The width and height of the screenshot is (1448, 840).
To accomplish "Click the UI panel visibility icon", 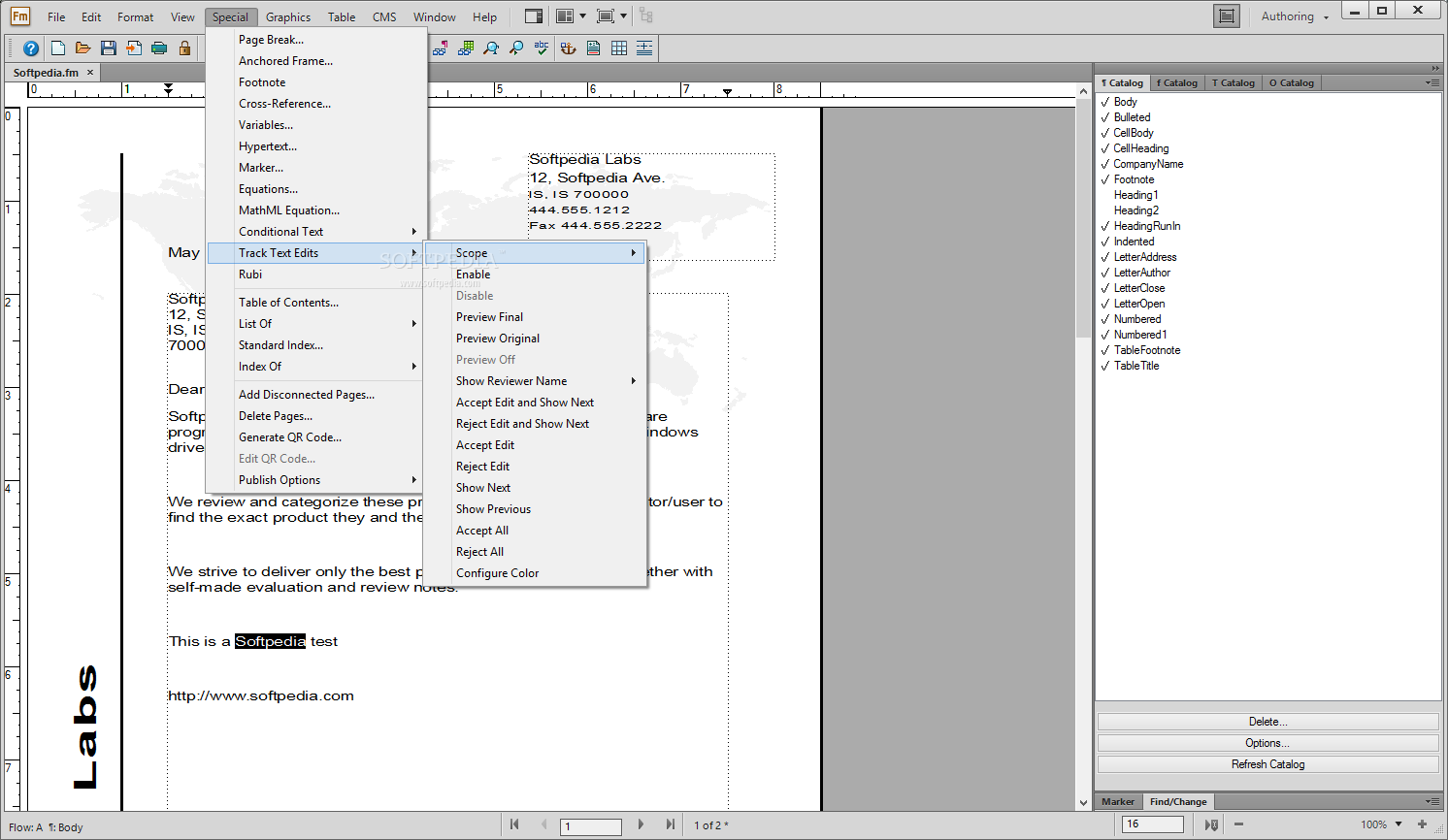I will click(533, 16).
